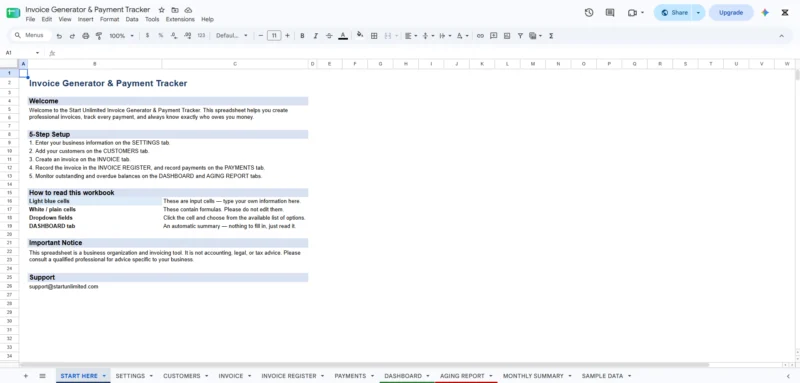The image size is (800, 383).
Task: Click the font size field
Action: point(274,36)
